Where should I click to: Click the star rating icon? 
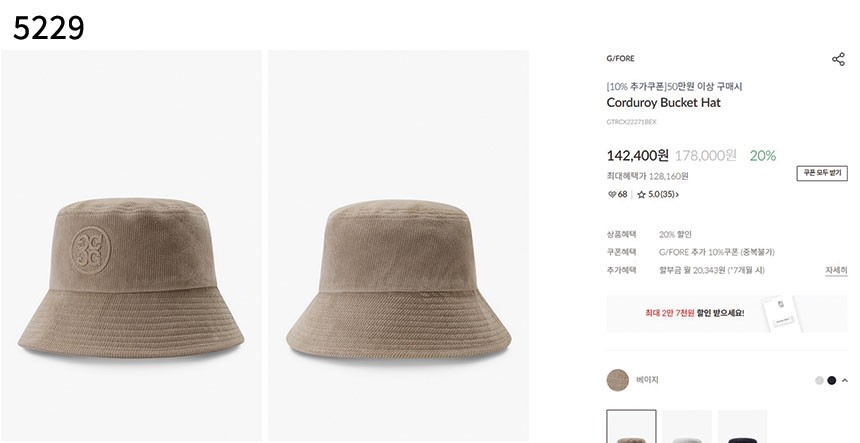click(642, 195)
